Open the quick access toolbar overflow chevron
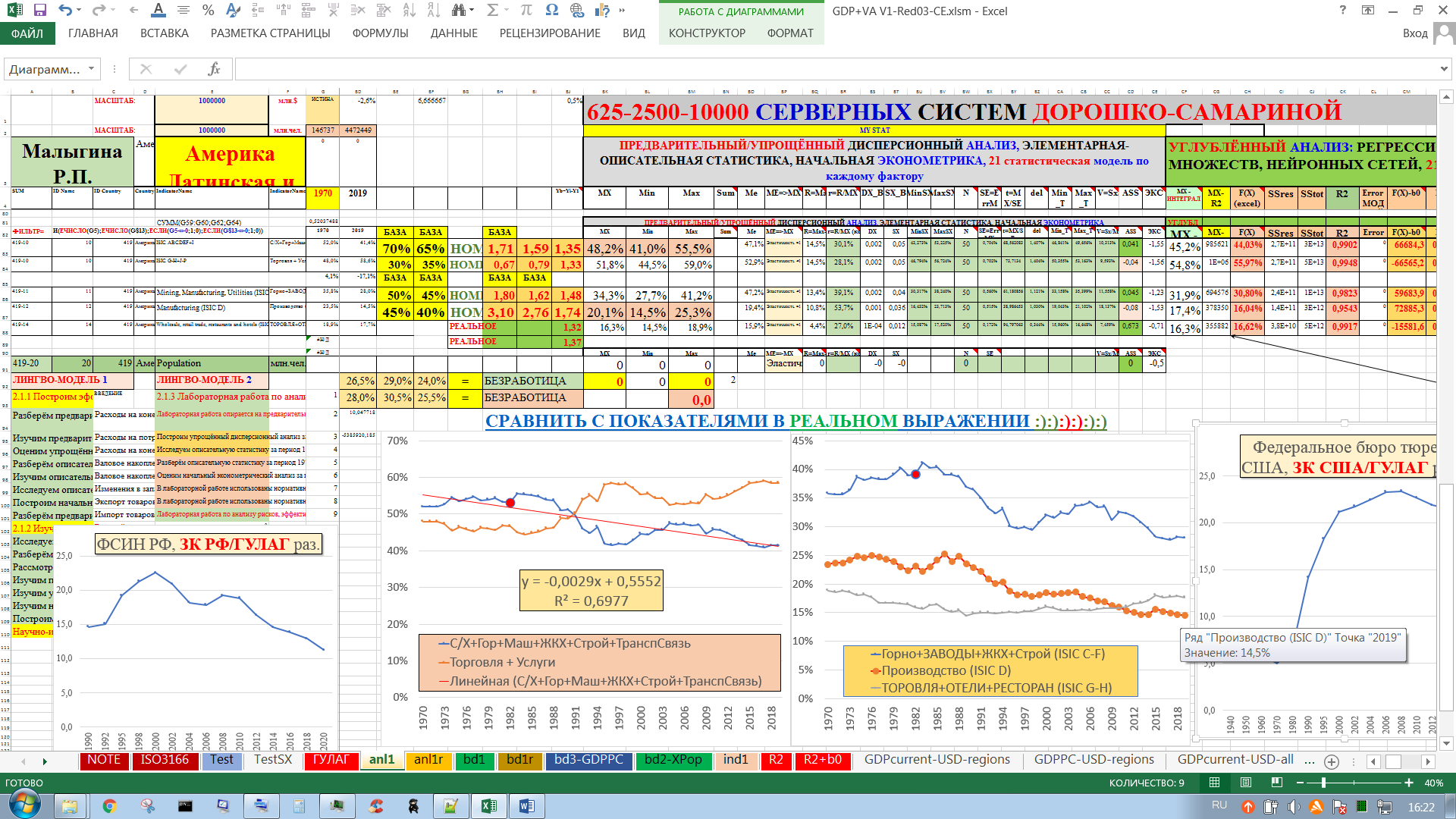The image size is (1456, 819). click(x=622, y=11)
